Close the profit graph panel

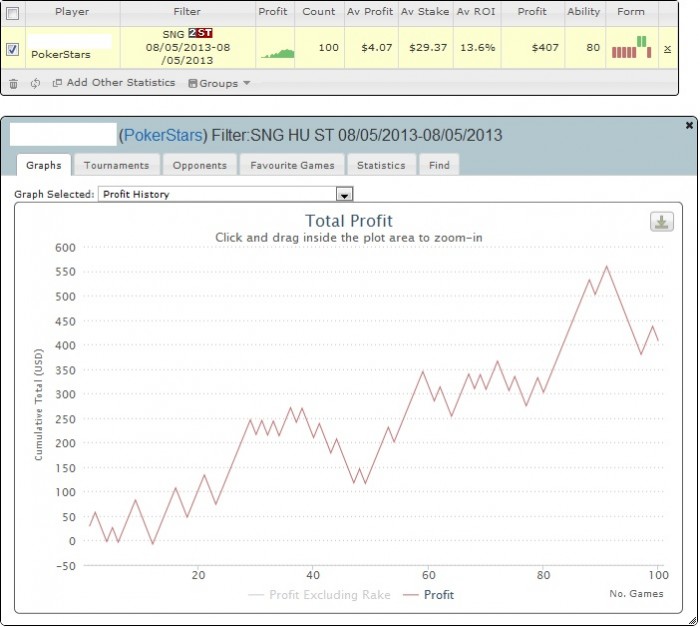689,125
